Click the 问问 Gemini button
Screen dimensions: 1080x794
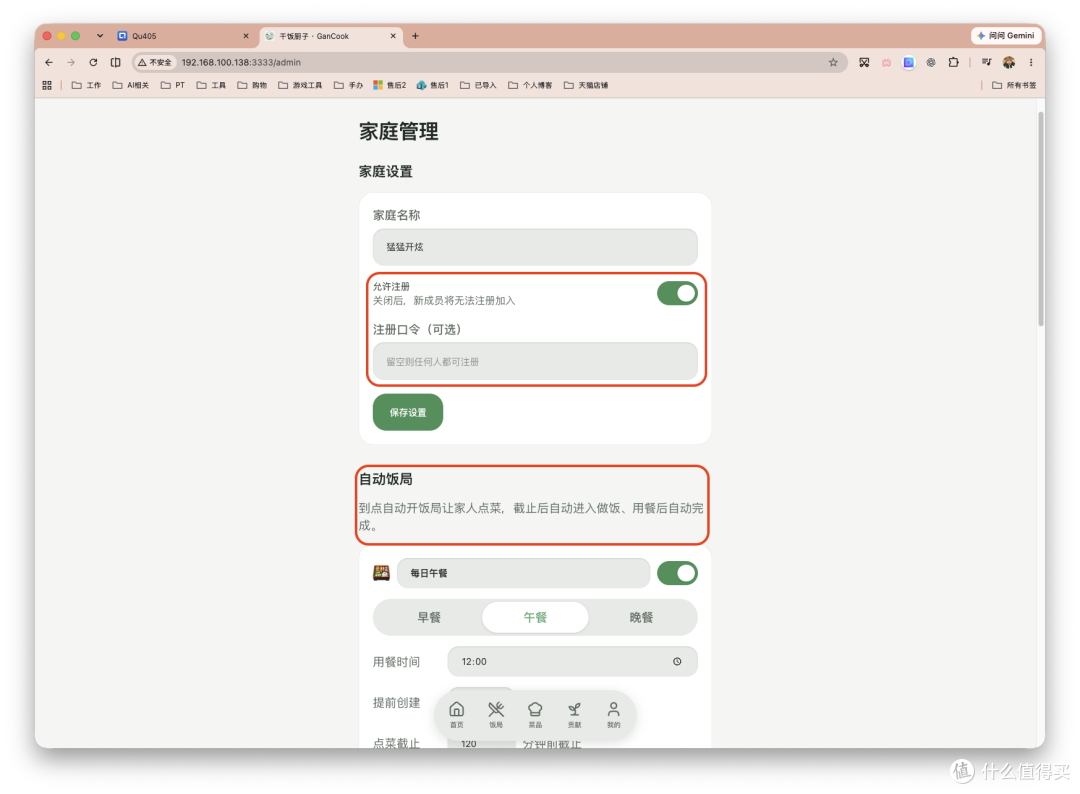pos(1006,36)
